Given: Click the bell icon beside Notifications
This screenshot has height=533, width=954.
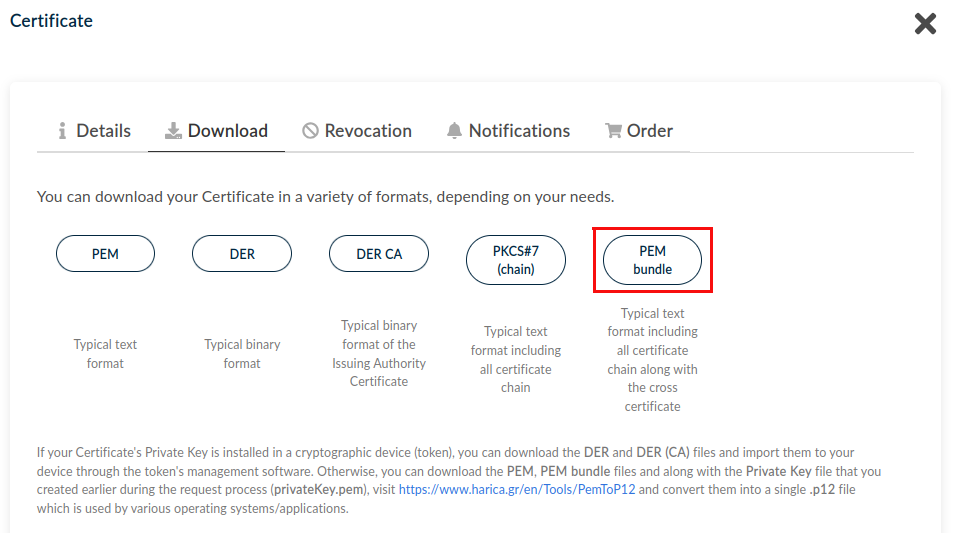Looking at the screenshot, I should pos(455,131).
